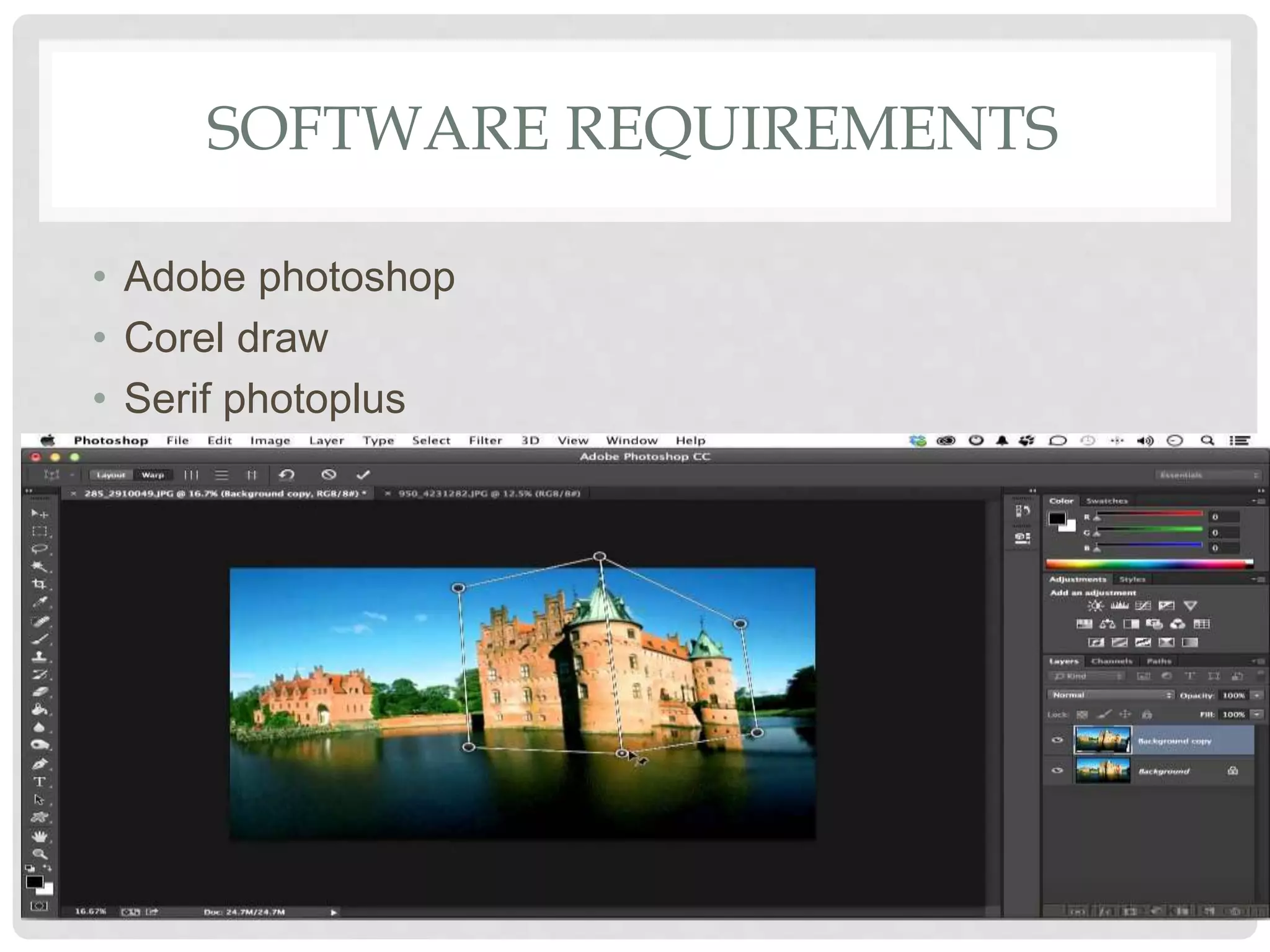Select the Move tool

39,513
